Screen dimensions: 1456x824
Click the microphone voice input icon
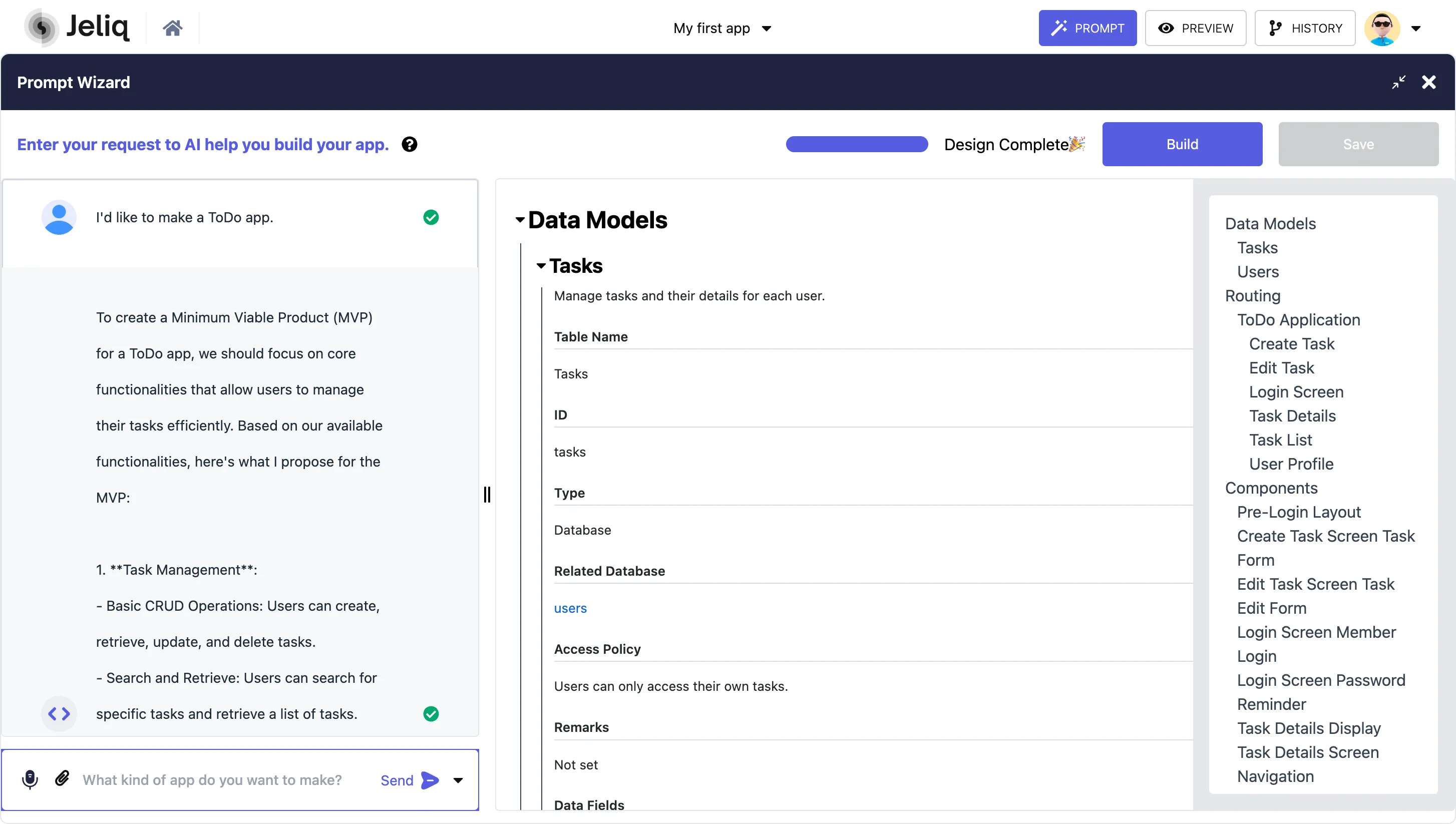30,780
